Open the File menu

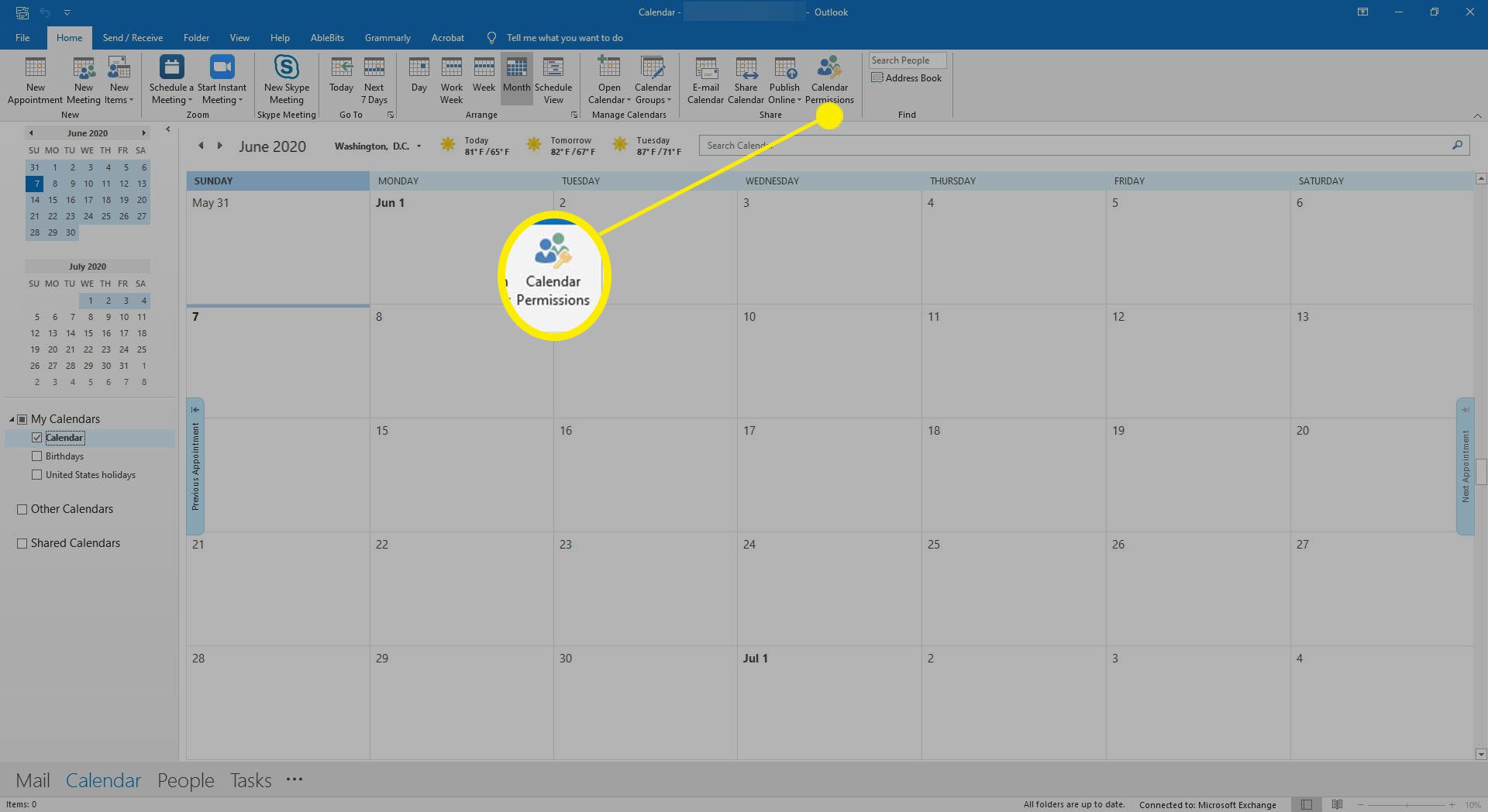(x=22, y=38)
